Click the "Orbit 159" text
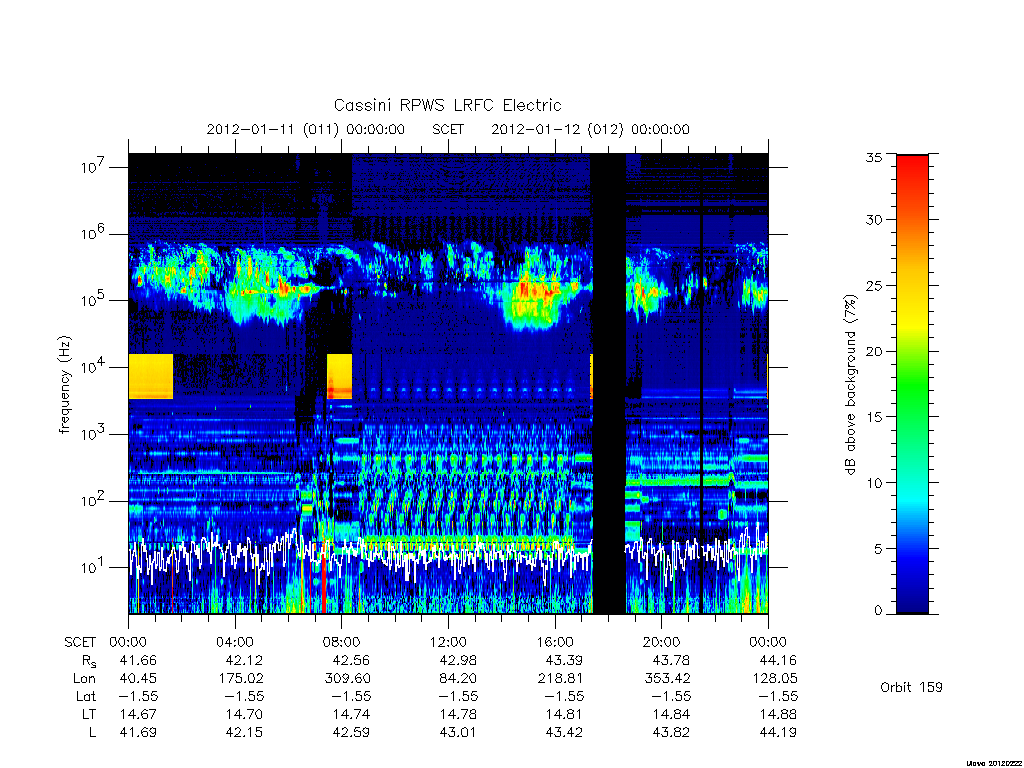 [x=911, y=687]
